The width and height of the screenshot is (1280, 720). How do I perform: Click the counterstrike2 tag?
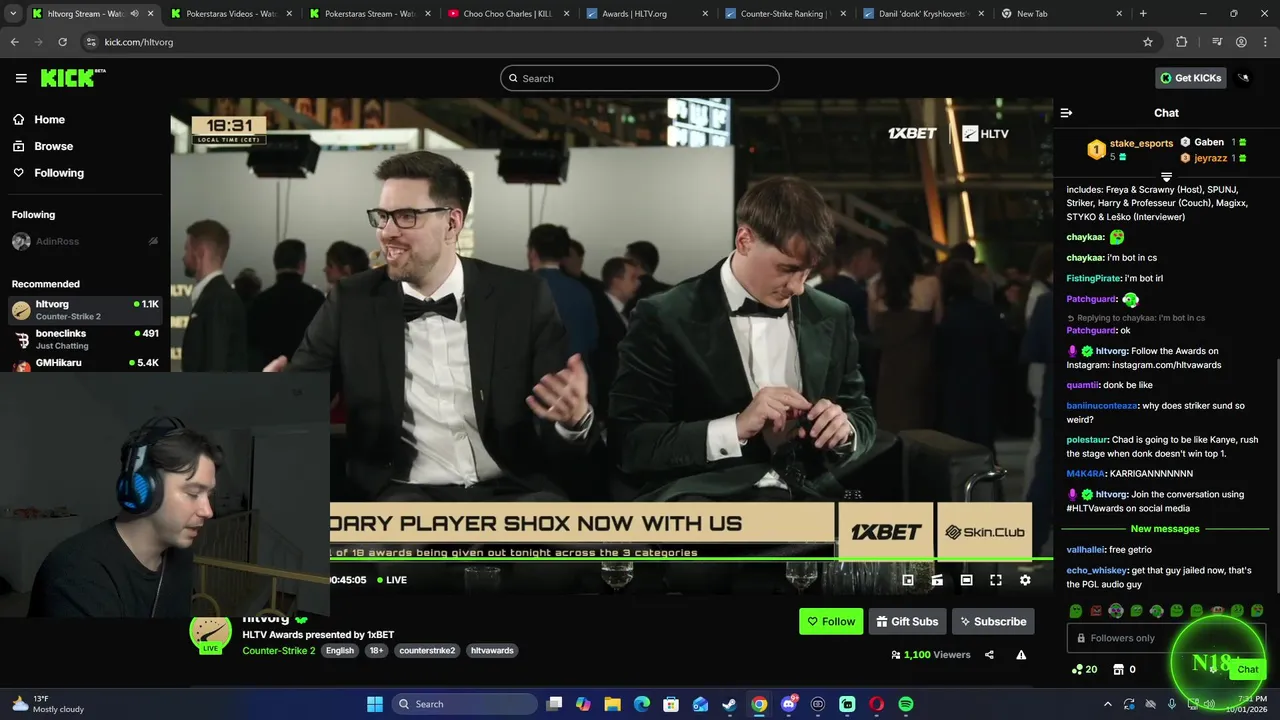coord(427,651)
